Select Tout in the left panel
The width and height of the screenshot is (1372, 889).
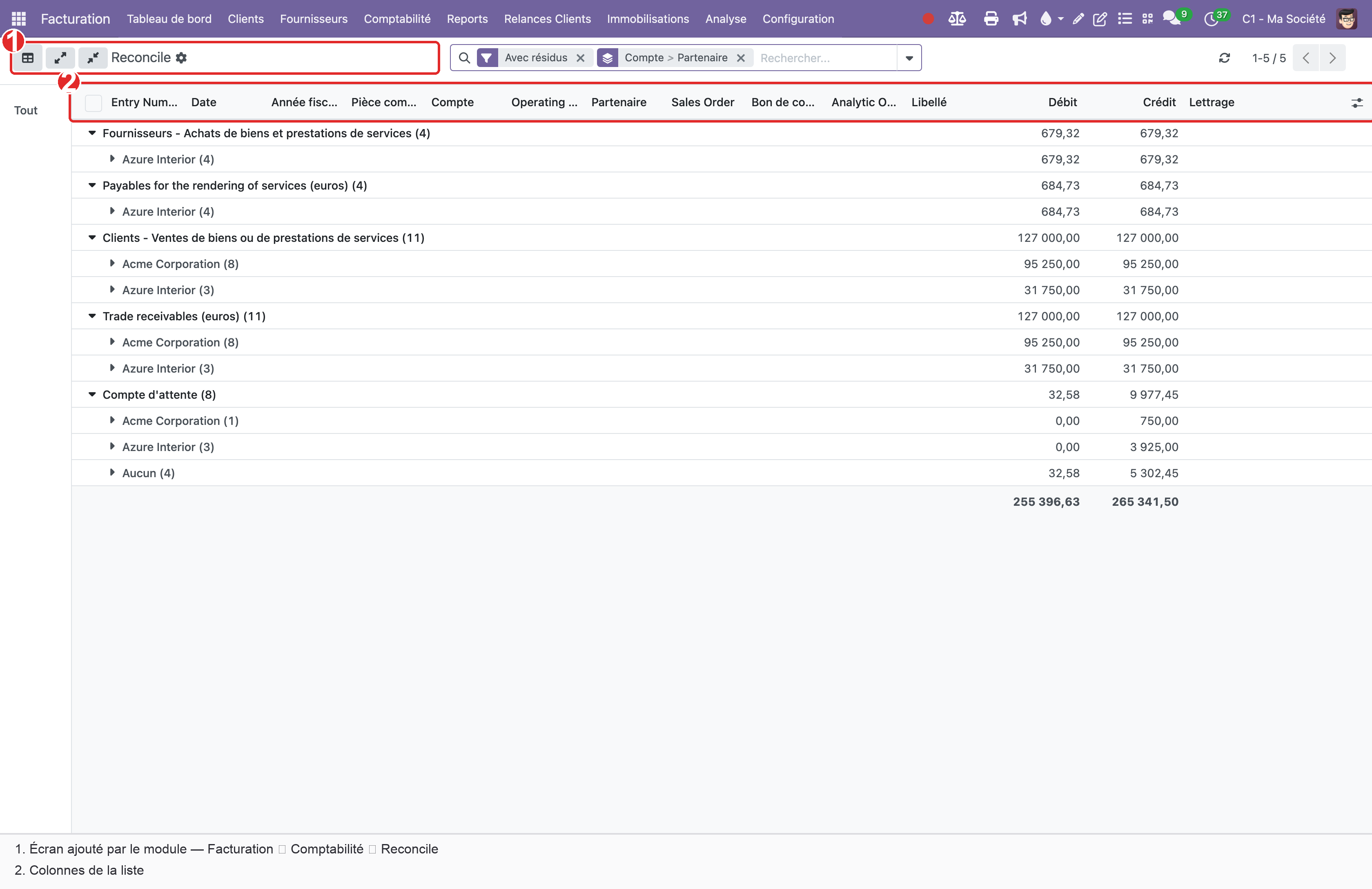click(x=26, y=110)
